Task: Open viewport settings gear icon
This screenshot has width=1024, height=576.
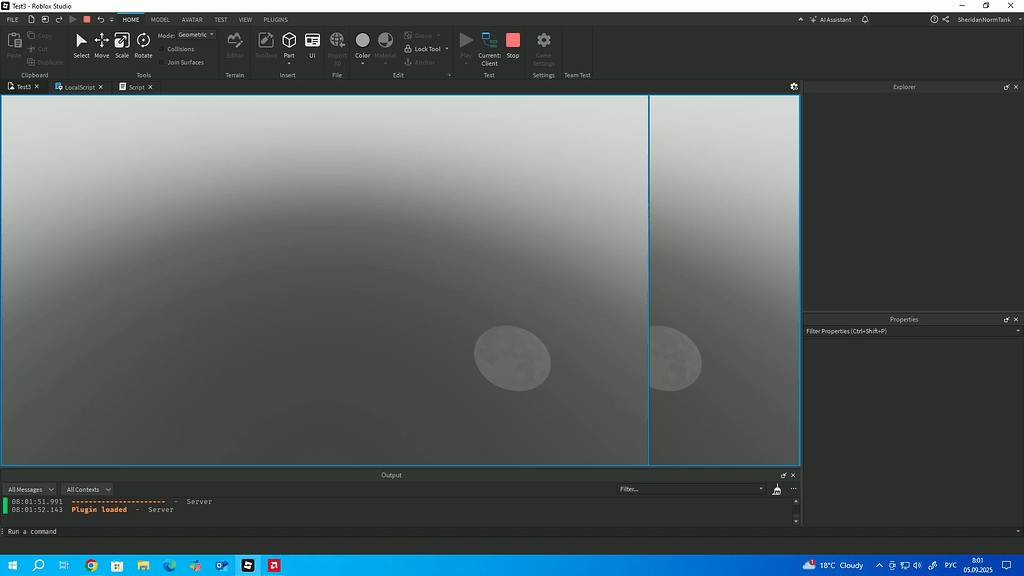Action: pos(794,87)
